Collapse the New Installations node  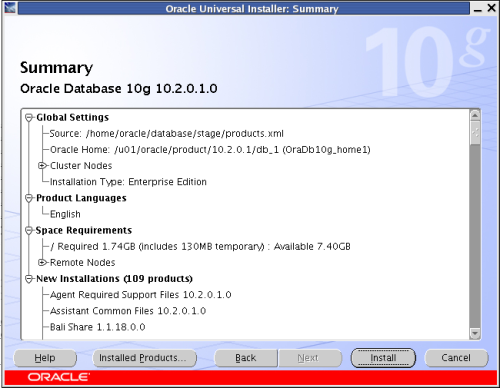(x=29, y=279)
